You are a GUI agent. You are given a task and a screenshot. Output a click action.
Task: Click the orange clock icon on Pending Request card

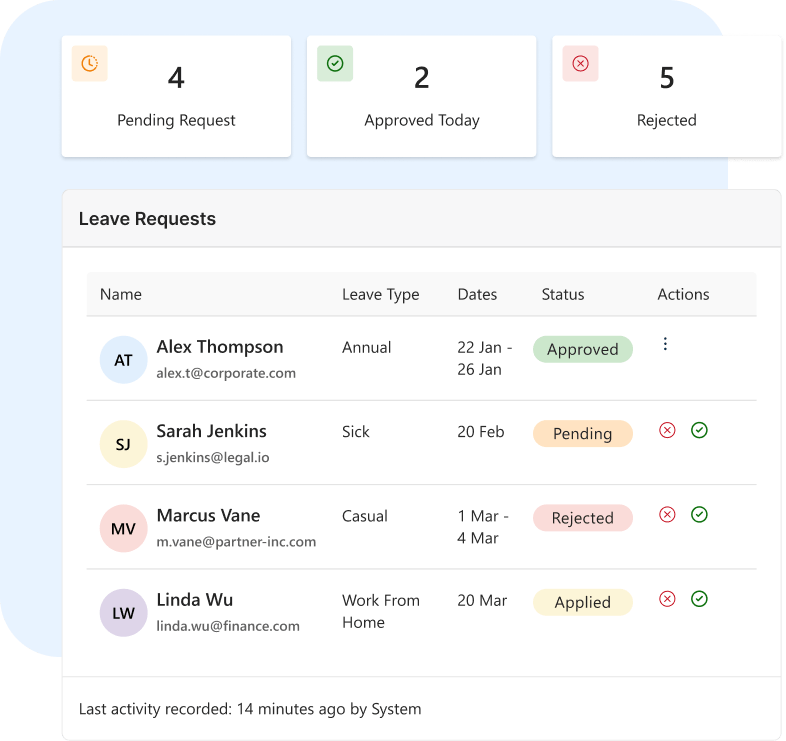click(x=89, y=64)
